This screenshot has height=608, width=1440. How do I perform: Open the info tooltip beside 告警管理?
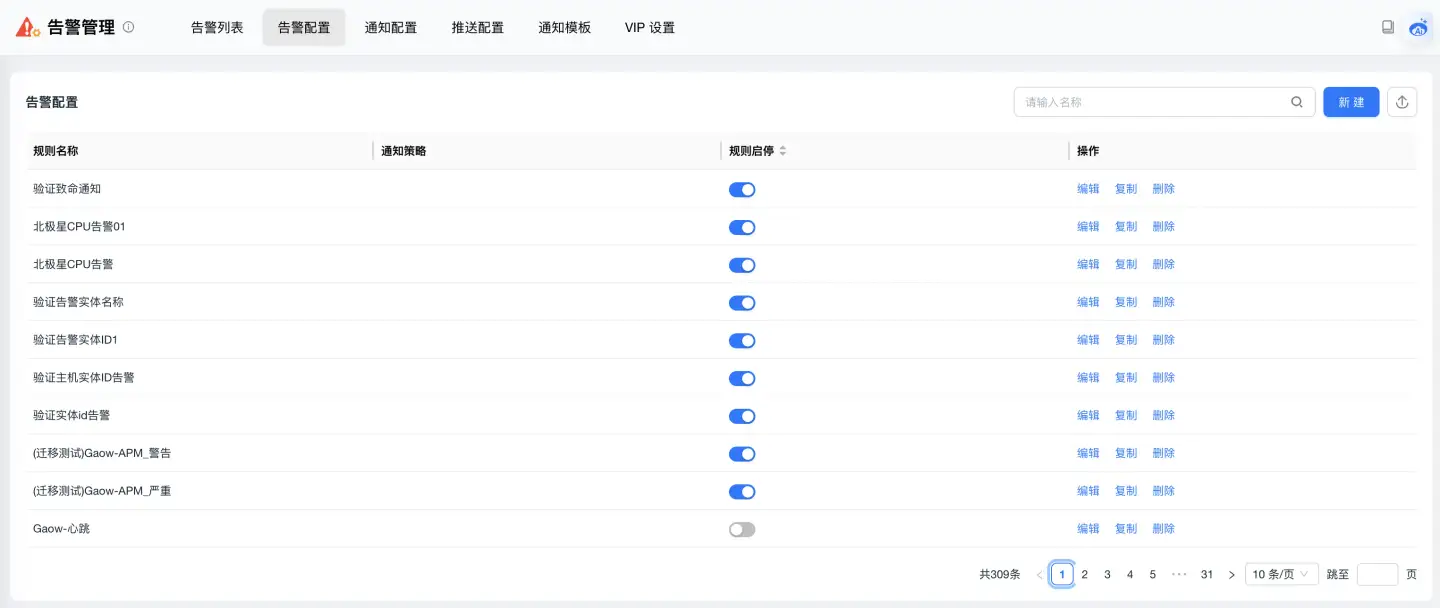pyautogui.click(x=127, y=28)
